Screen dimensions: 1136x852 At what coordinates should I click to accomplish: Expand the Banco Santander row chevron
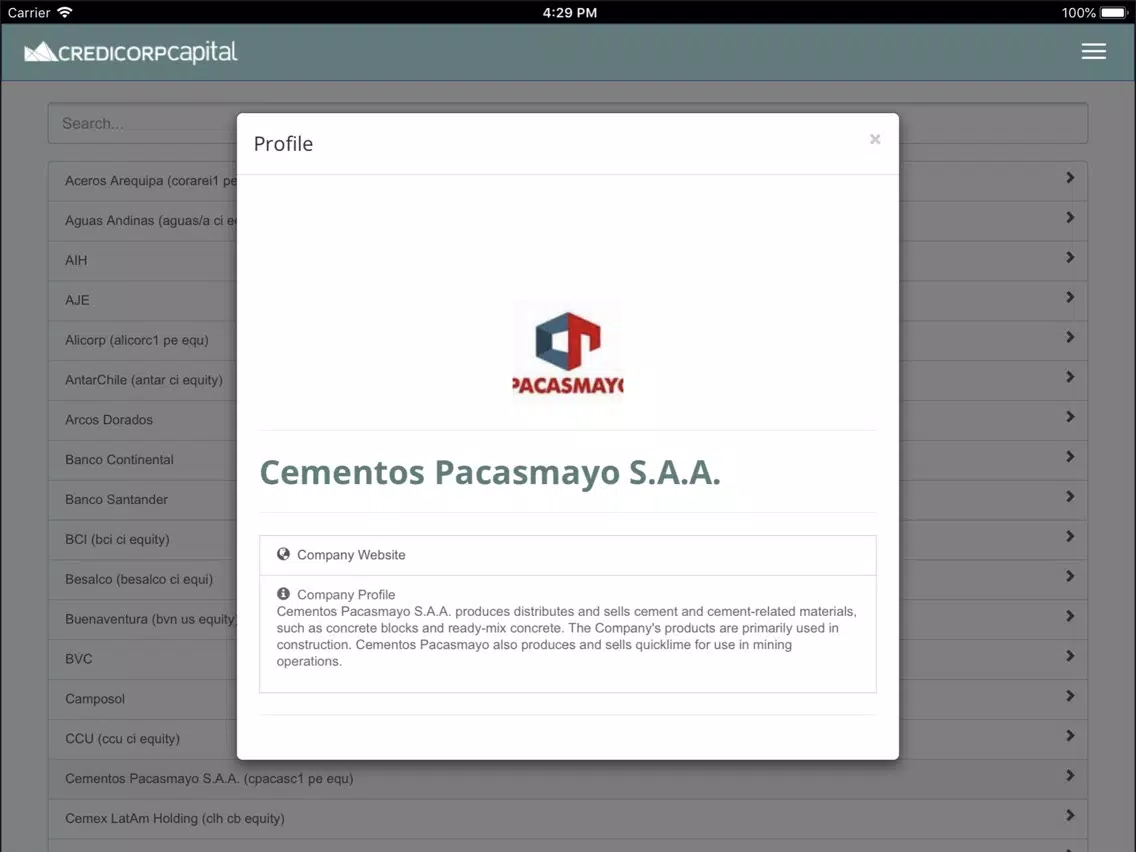coord(1069,496)
